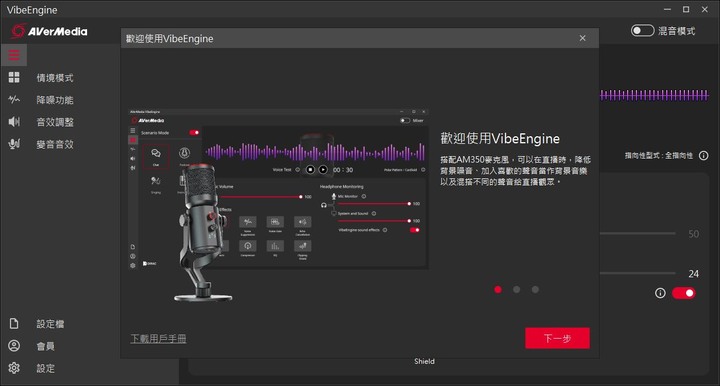Go to 變音音效 menu item
This screenshot has height=386, width=720.
point(55,144)
